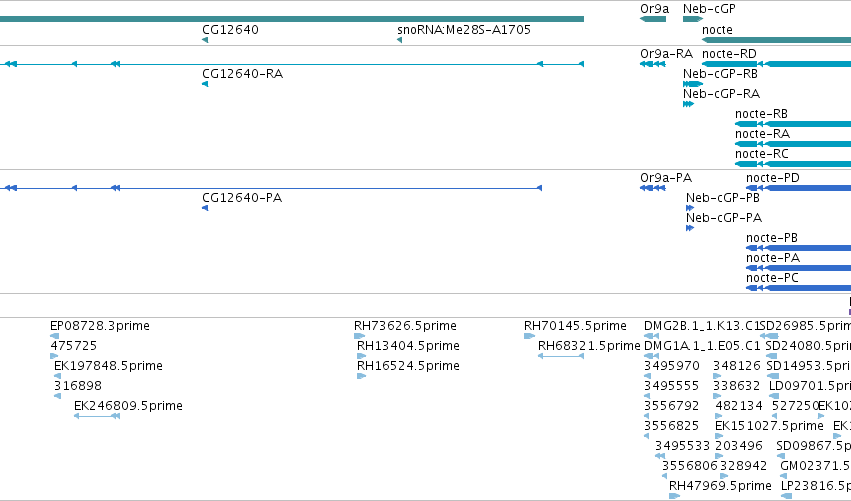
Task: Select the RH70145.5prime EST marker
Action: coord(530,336)
